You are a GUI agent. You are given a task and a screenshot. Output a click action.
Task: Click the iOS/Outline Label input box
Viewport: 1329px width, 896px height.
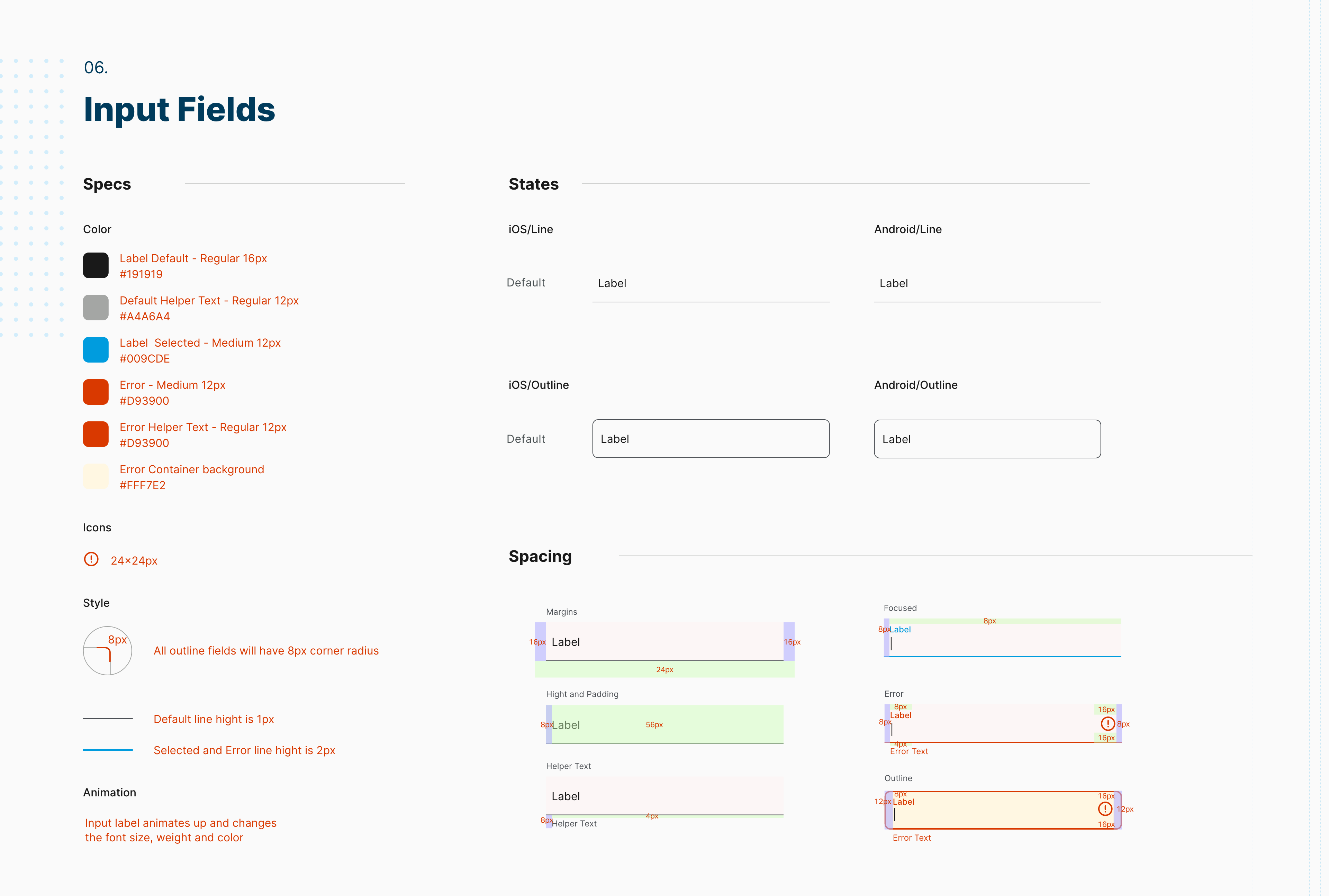(711, 439)
